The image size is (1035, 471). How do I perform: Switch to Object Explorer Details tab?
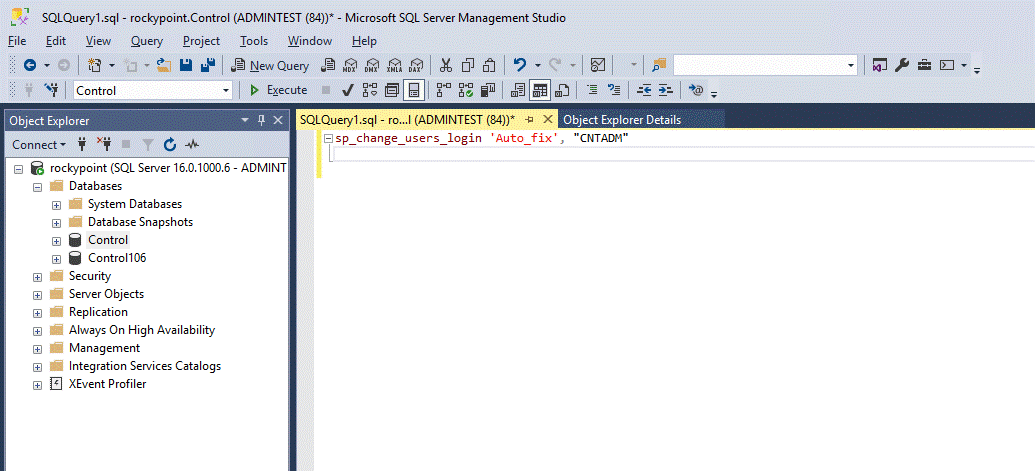coord(622,120)
